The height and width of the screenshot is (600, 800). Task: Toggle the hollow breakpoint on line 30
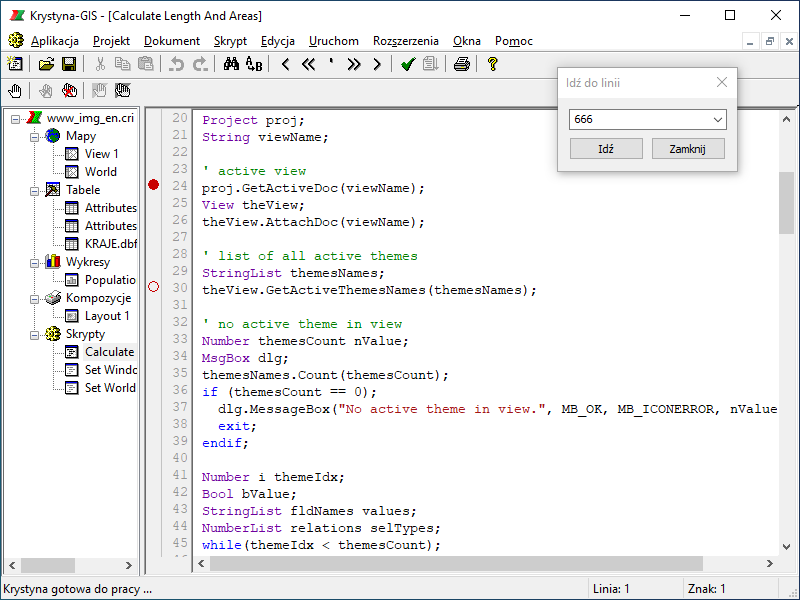tap(153, 287)
